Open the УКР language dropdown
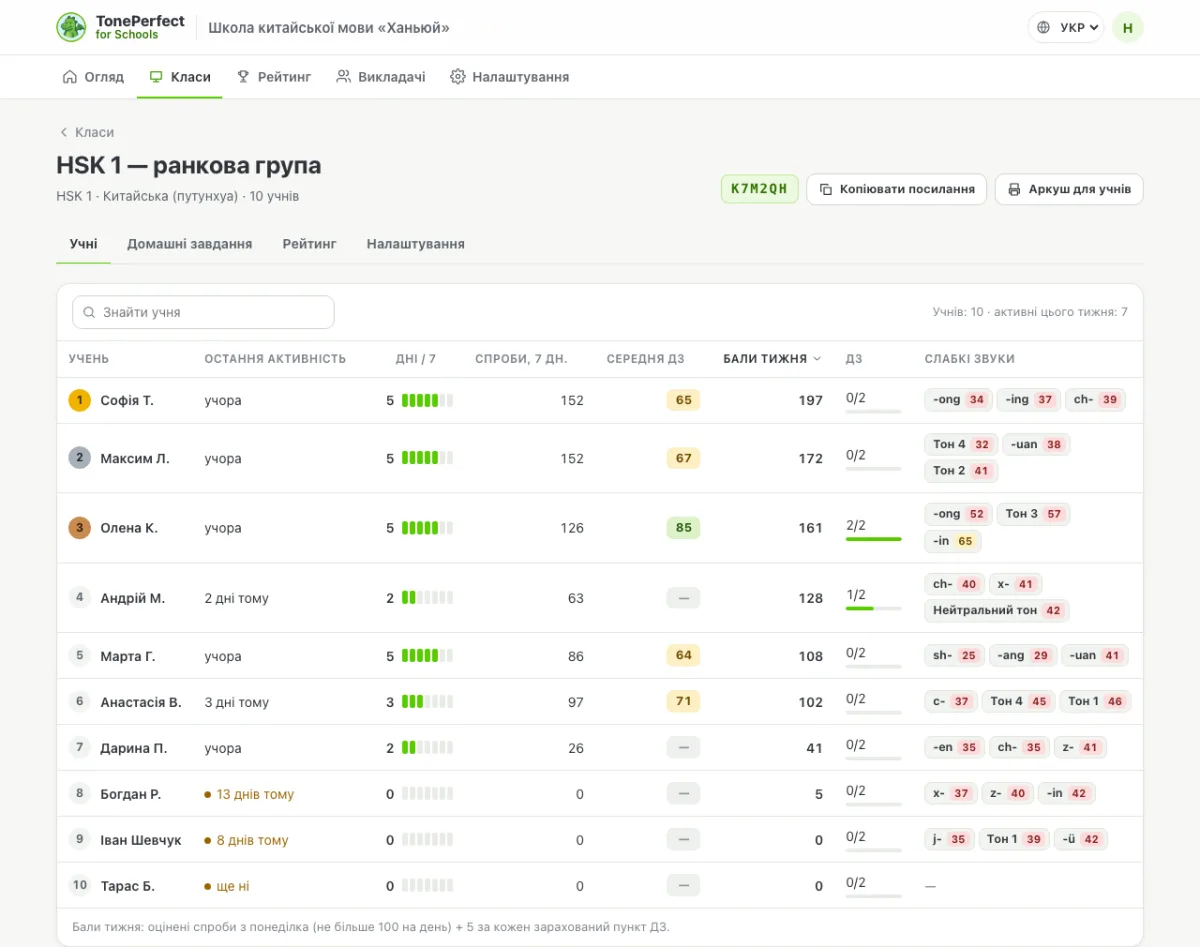This screenshot has width=1200, height=947. pos(1066,28)
